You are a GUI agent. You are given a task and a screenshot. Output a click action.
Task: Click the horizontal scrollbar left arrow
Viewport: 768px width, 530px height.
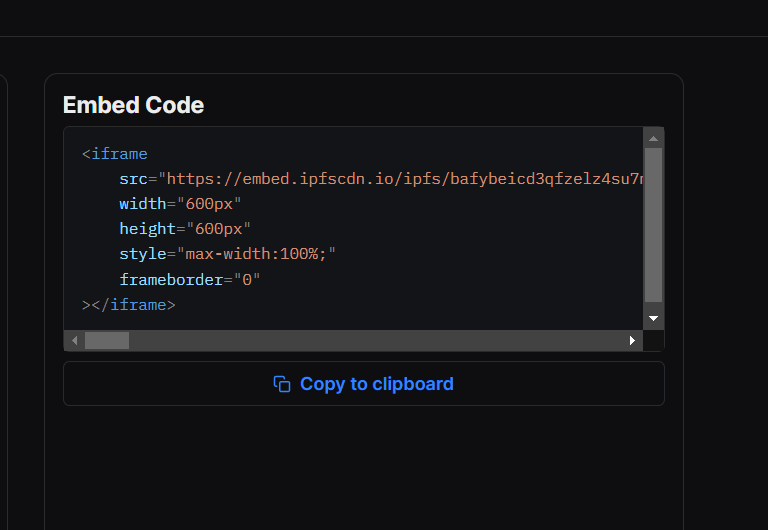point(74,341)
